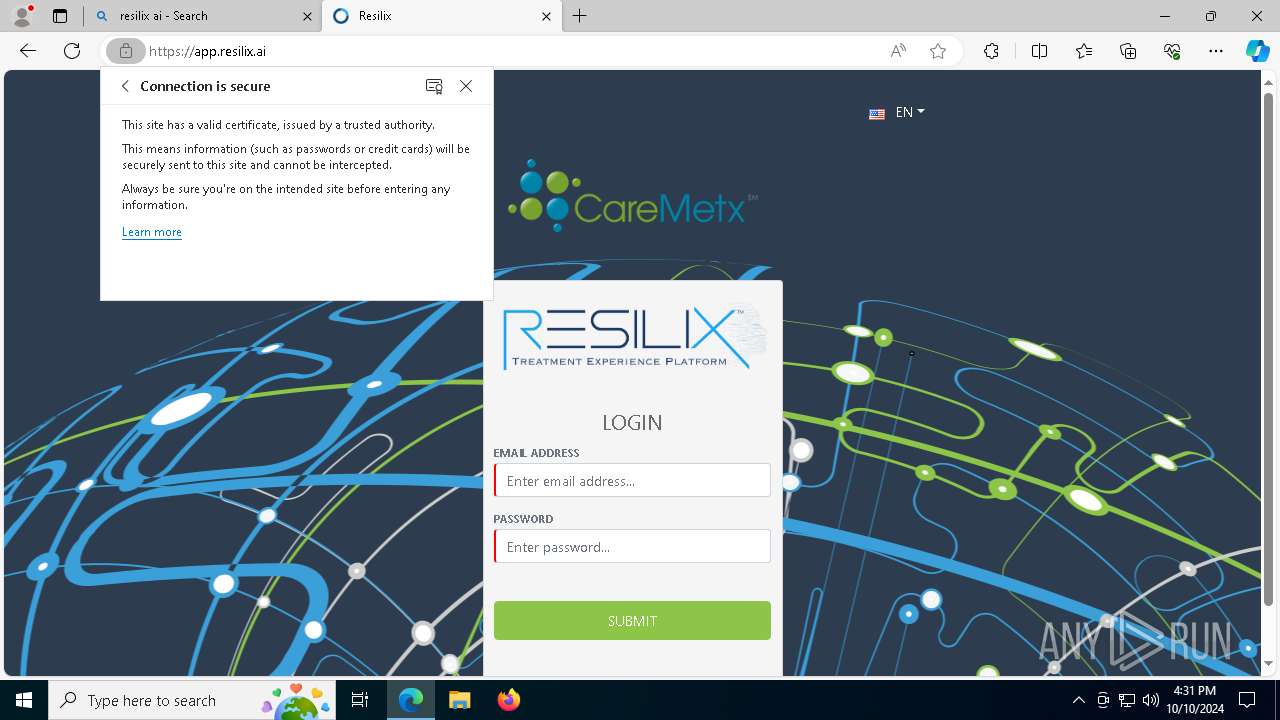The image size is (1280, 720).
Task: Click the Read aloud icon
Action: [898, 51]
